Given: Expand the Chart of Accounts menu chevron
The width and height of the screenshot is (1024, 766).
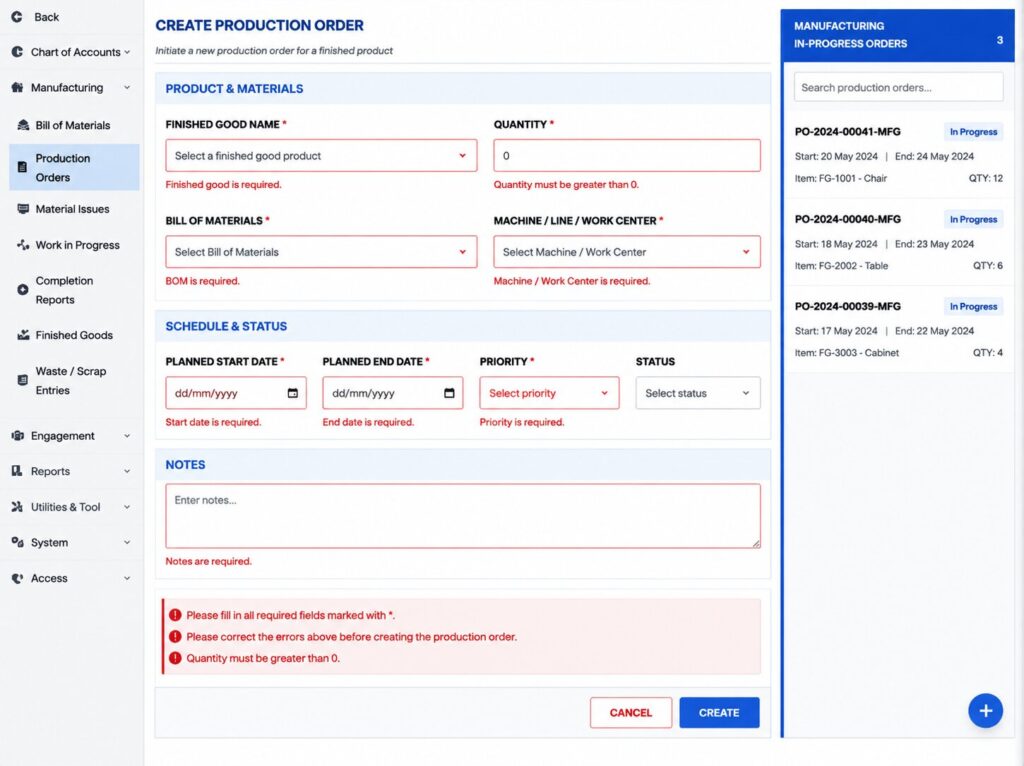Looking at the screenshot, I should tap(127, 52).
